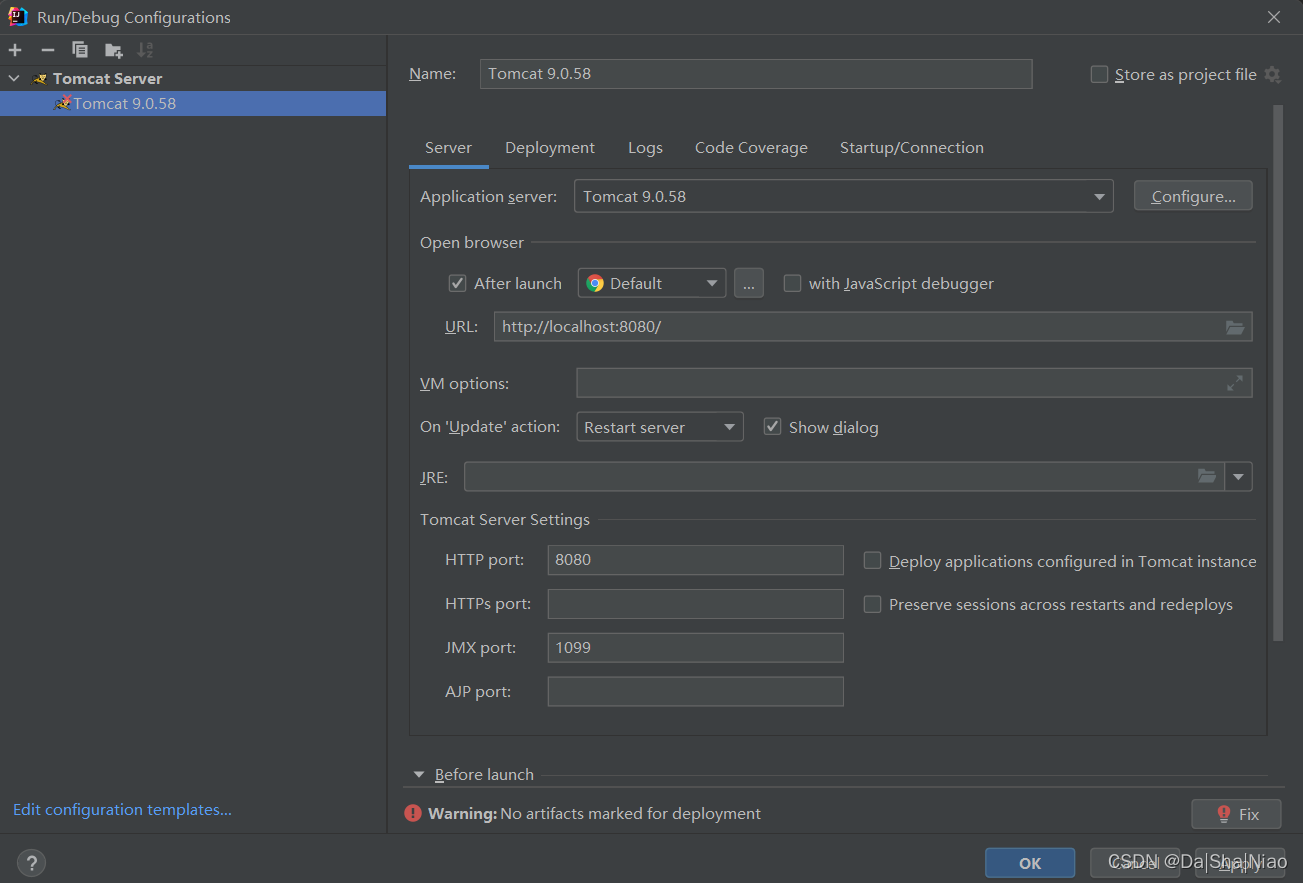Click the expand icon in VM options field
The height and width of the screenshot is (883, 1303).
pos(1235,383)
